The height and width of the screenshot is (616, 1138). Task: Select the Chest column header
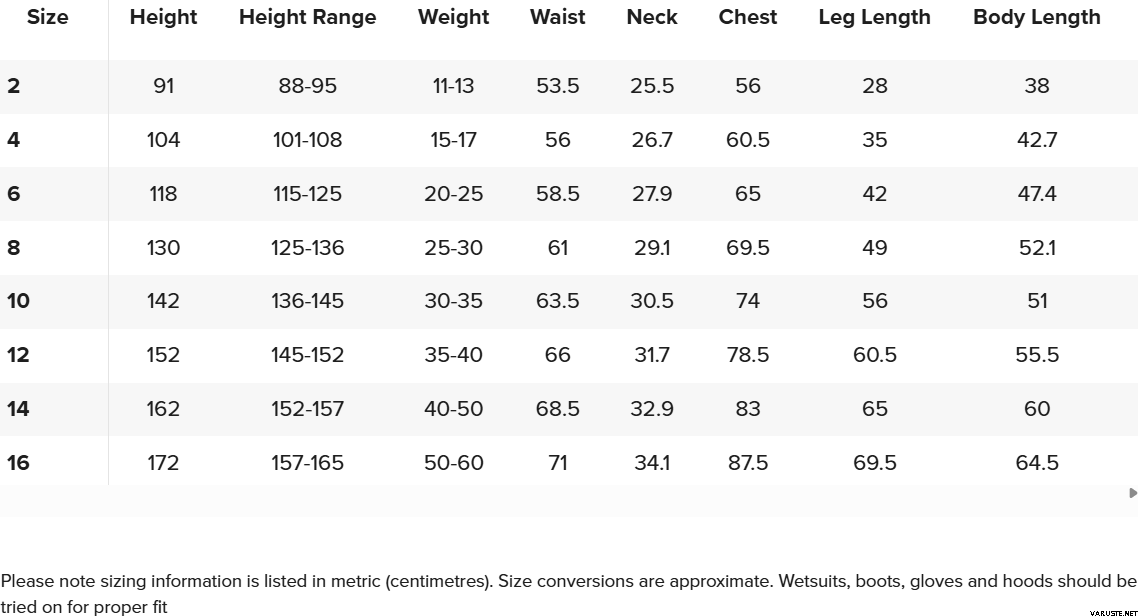coord(748,17)
